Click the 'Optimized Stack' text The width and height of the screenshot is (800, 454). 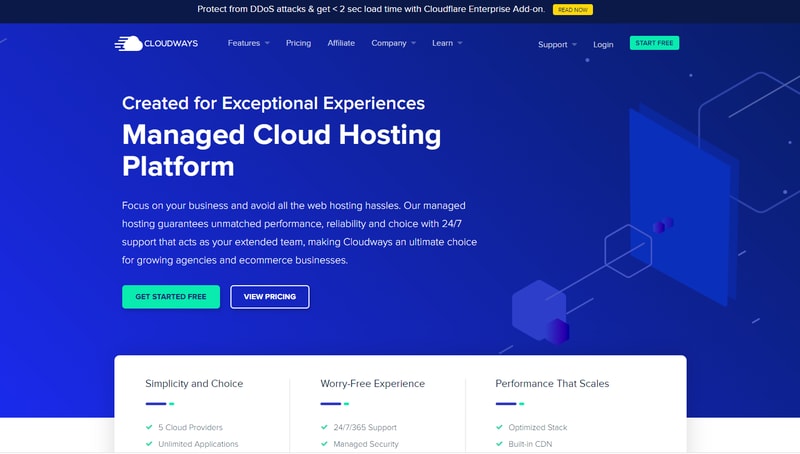[x=538, y=427]
